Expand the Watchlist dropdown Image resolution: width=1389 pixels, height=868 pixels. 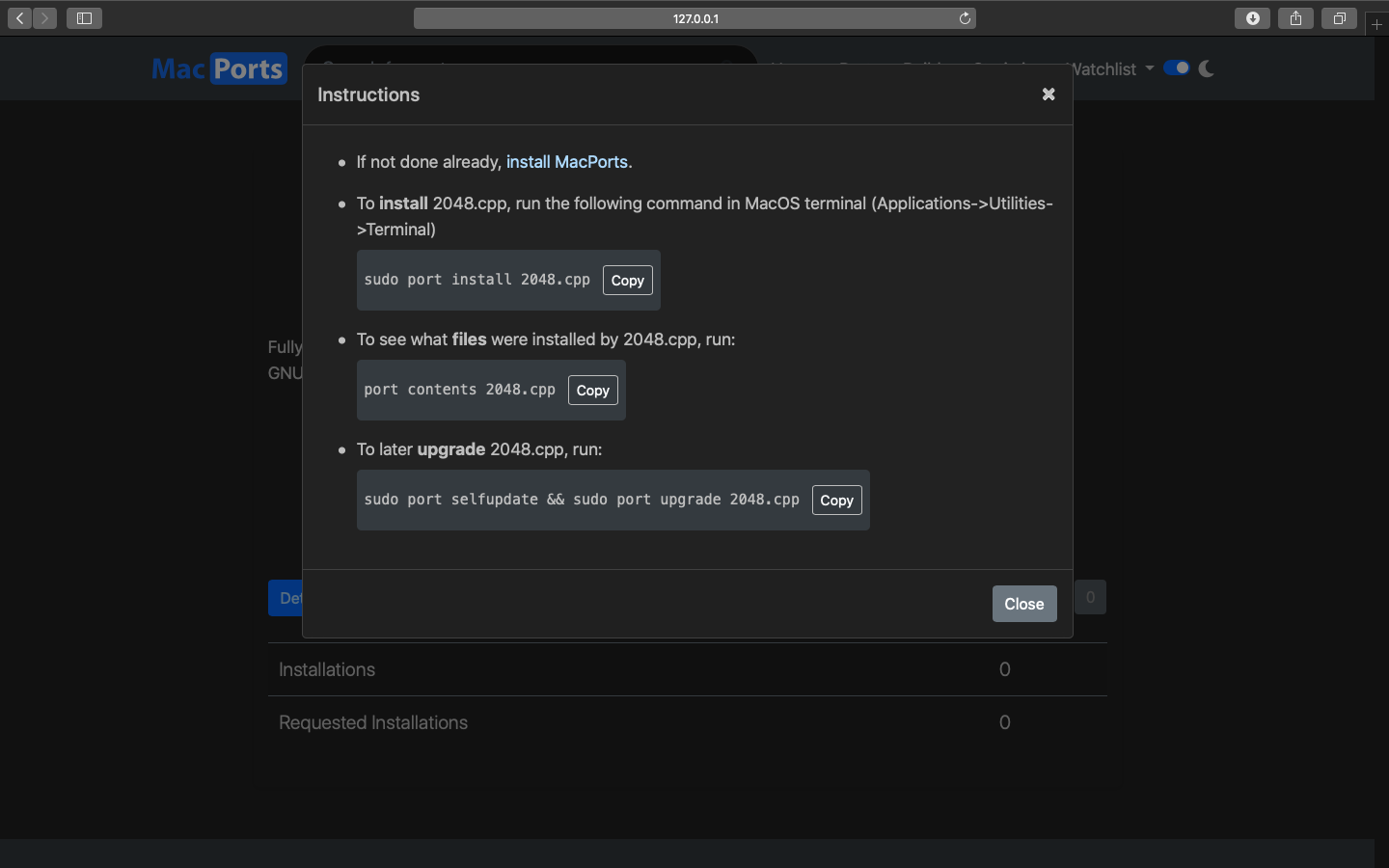point(1112,69)
